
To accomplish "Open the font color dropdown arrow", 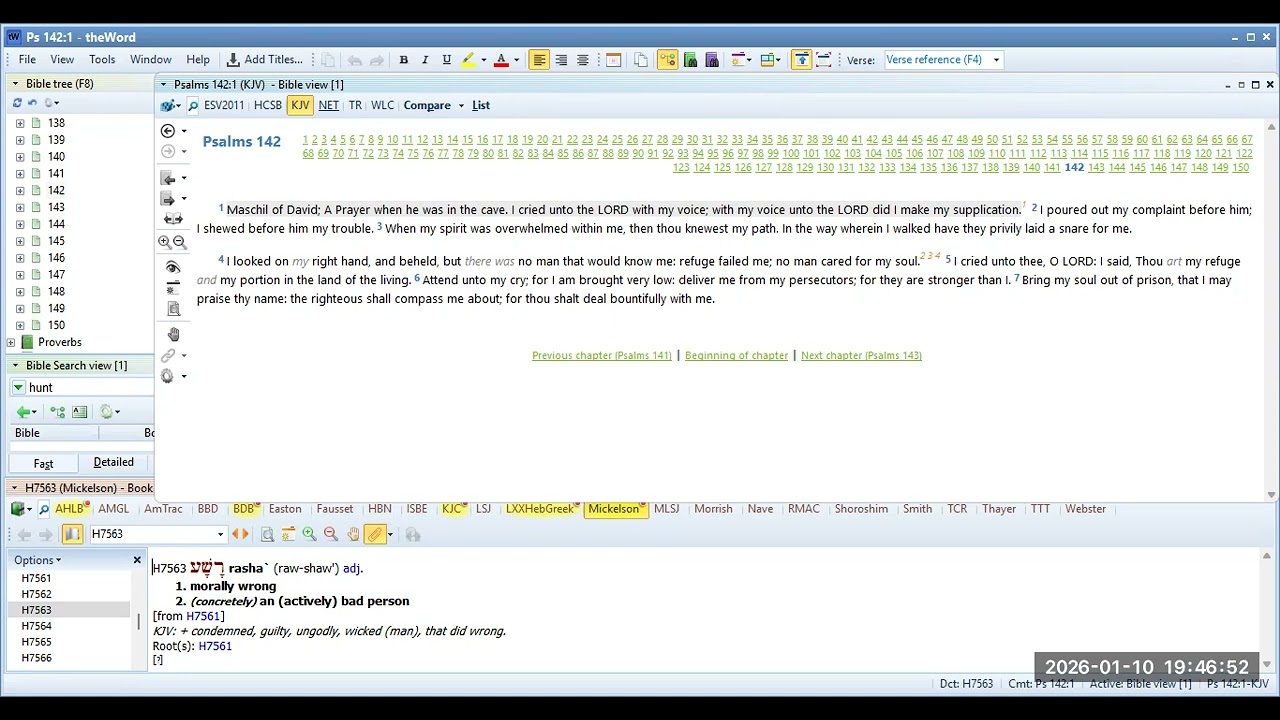I will click(x=516, y=60).
